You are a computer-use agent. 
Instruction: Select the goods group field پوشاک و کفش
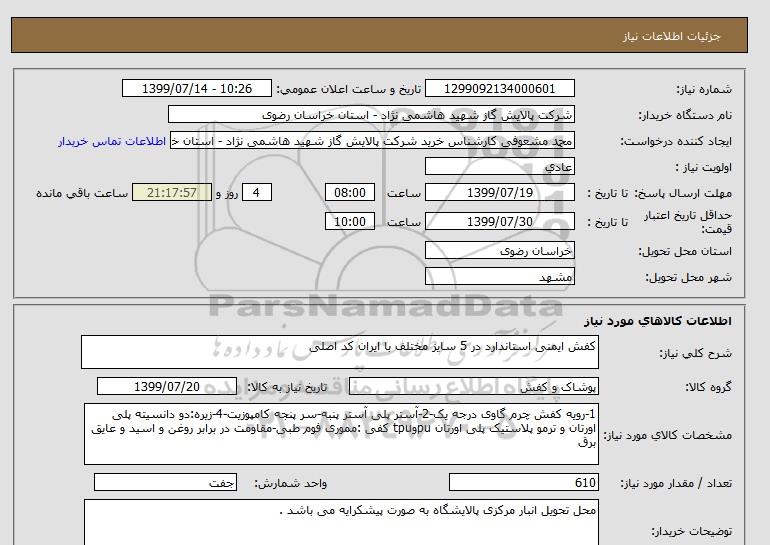(500, 386)
